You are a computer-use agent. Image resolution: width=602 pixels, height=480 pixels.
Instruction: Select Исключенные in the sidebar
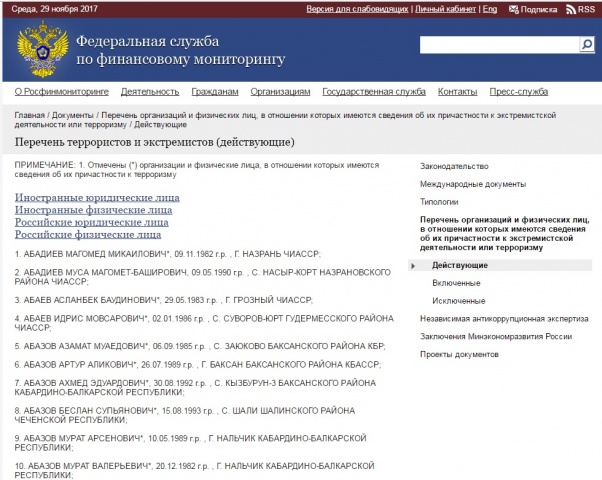(458, 300)
